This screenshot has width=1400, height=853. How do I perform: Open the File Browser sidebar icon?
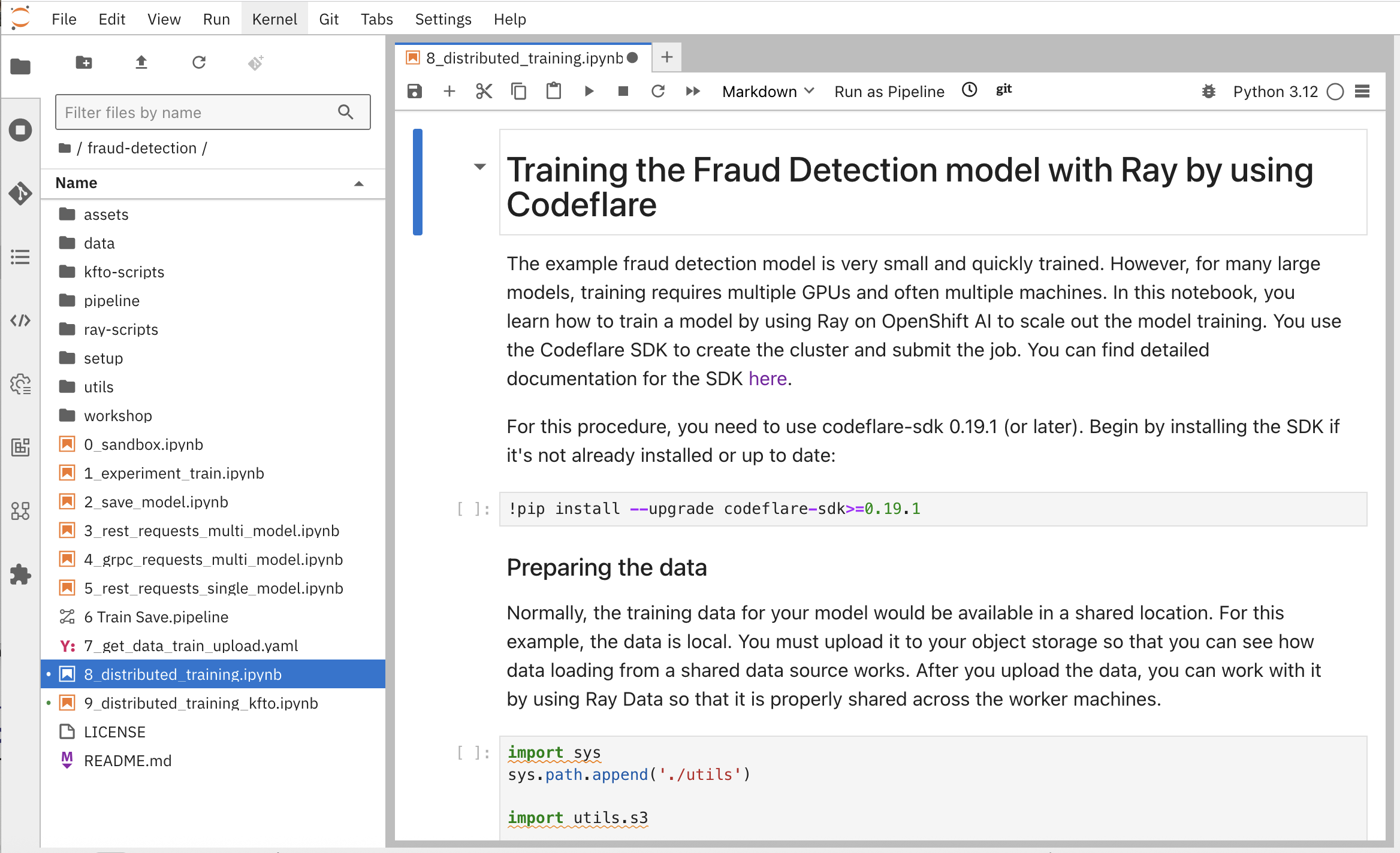point(20,66)
